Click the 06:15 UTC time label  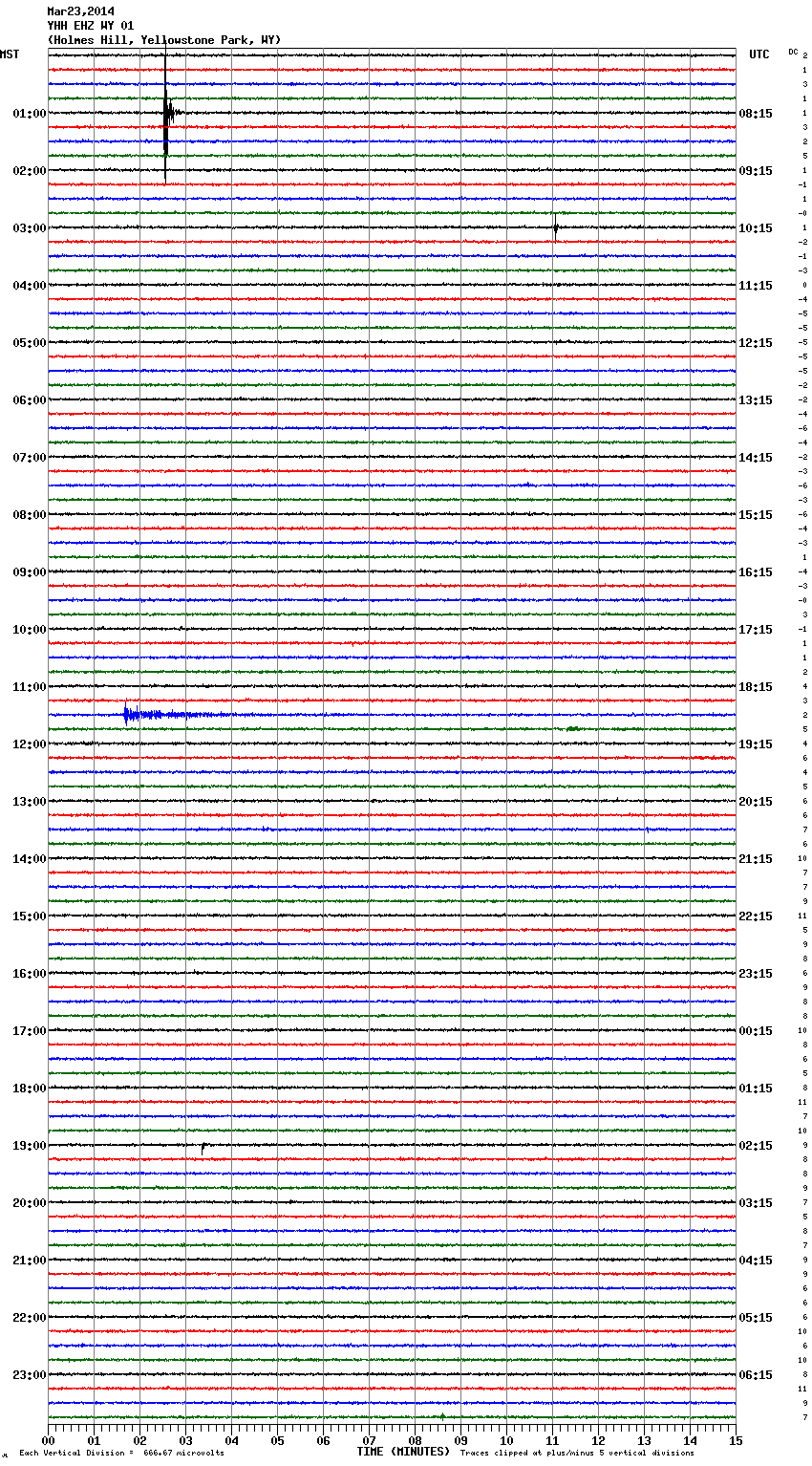coord(756,1375)
